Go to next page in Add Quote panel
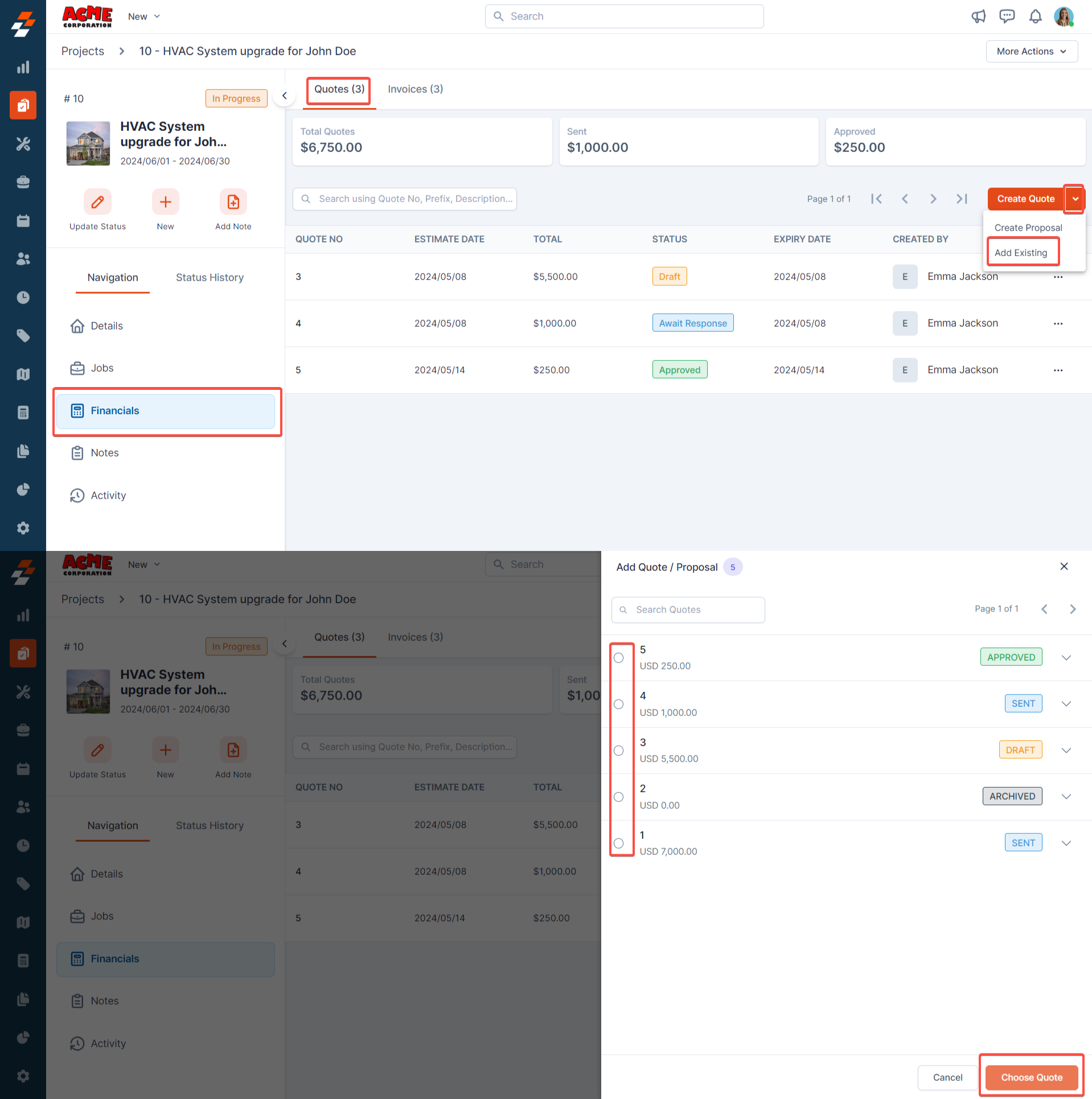The height and width of the screenshot is (1099, 1092). coord(1073,610)
